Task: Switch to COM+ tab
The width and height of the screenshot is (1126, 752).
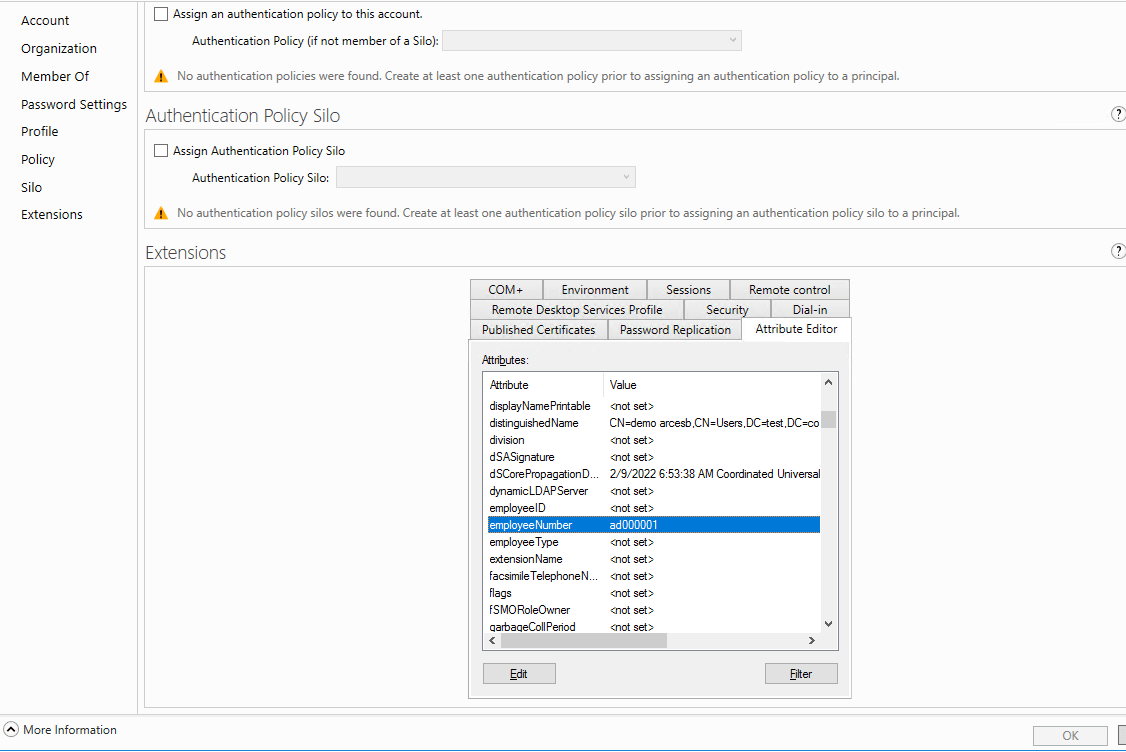Action: 506,289
